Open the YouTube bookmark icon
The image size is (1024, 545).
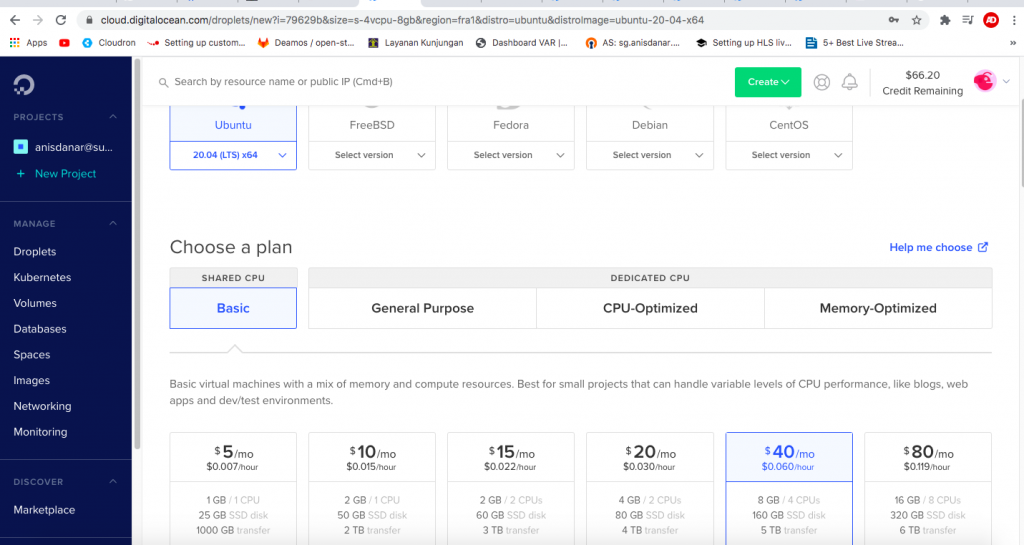pyautogui.click(x=64, y=43)
